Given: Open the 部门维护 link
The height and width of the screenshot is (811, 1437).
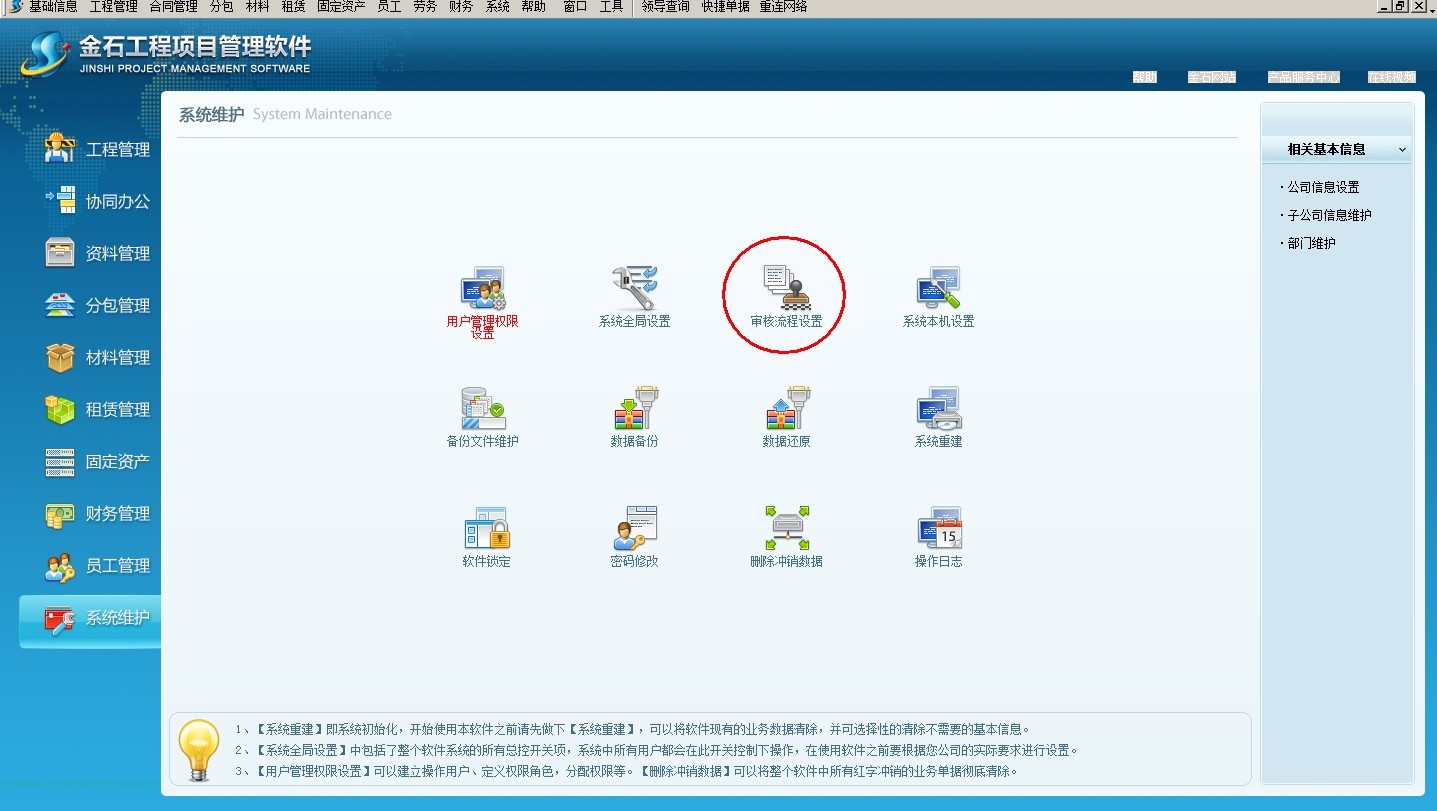Looking at the screenshot, I should click(x=1311, y=243).
